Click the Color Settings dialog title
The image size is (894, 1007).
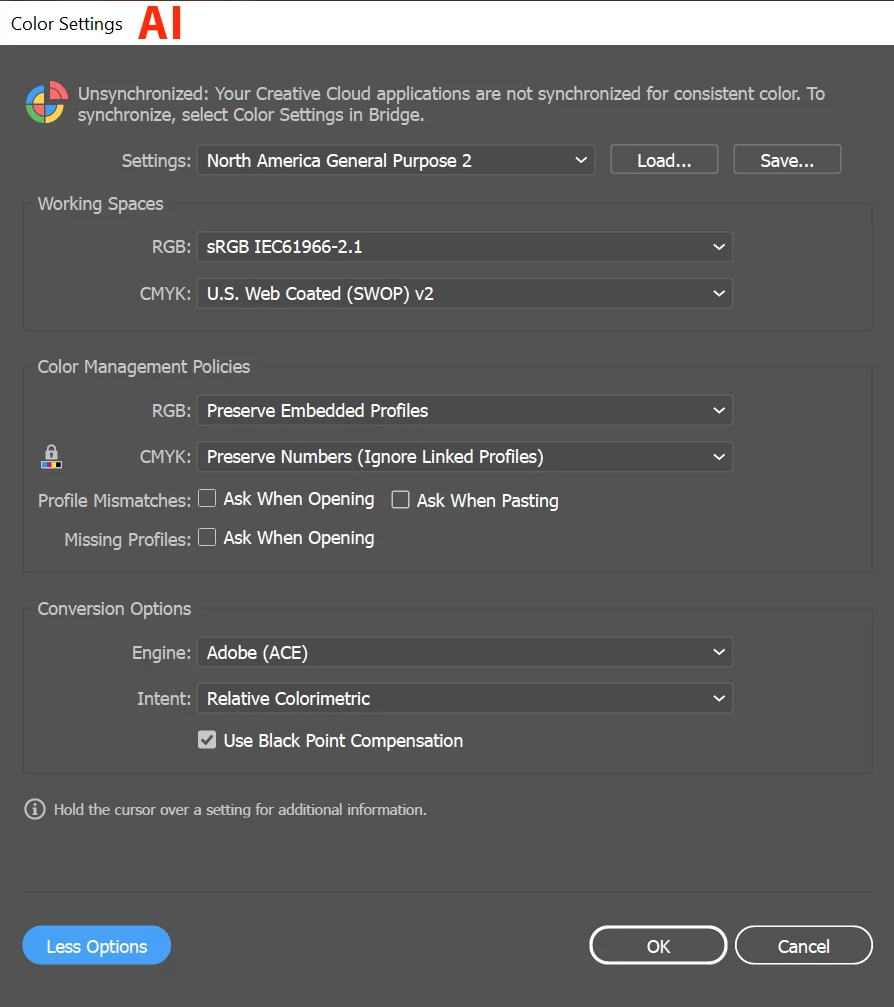[67, 24]
